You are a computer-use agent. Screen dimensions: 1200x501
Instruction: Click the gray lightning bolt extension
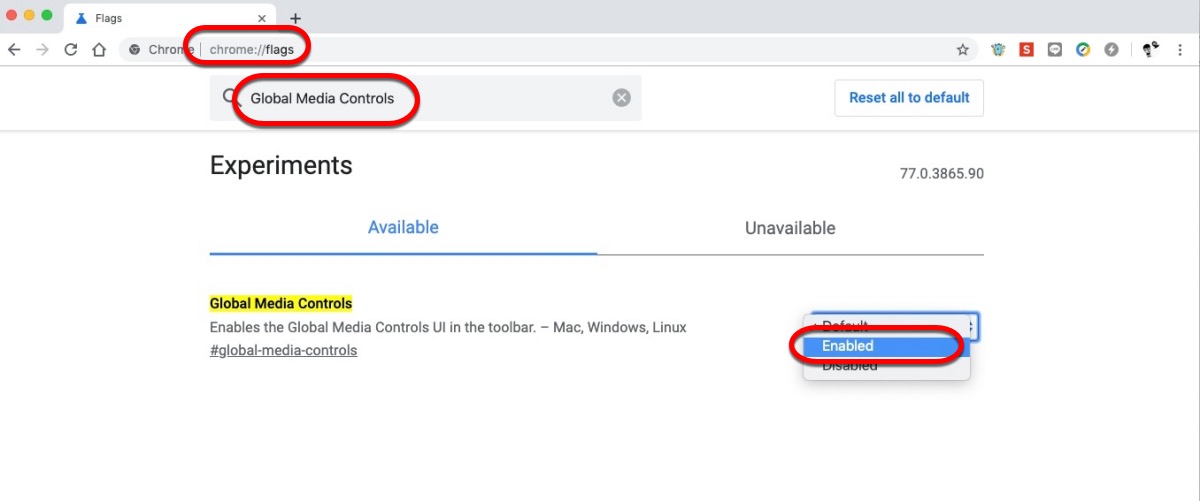1111,49
